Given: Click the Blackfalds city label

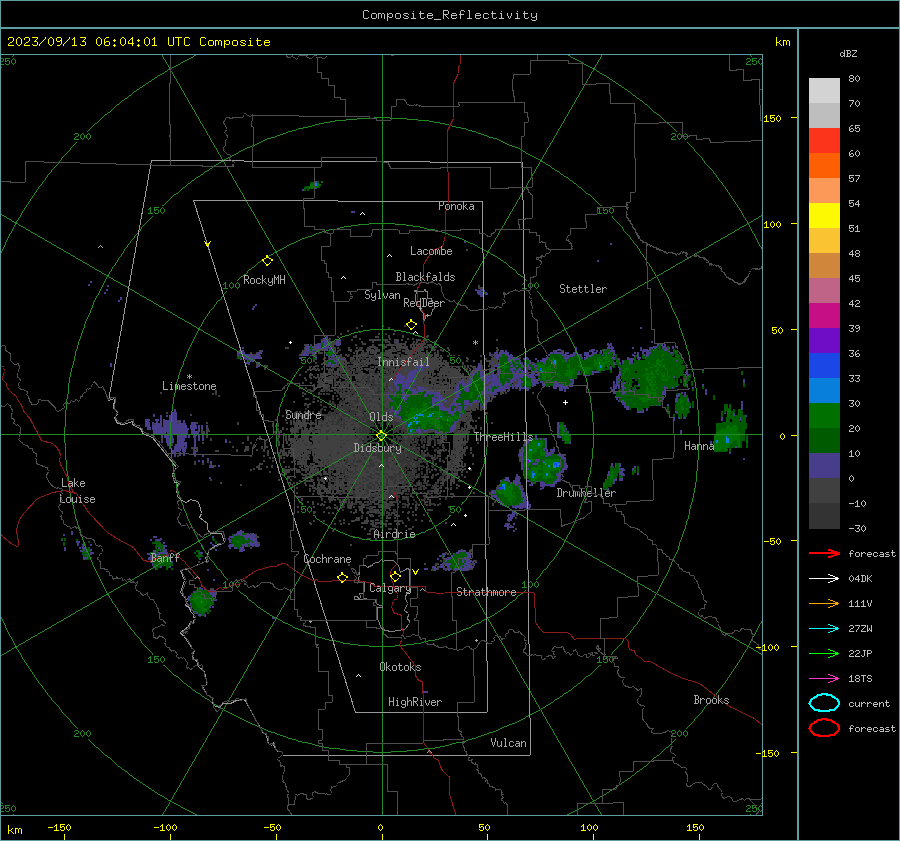Looking at the screenshot, I should [425, 277].
